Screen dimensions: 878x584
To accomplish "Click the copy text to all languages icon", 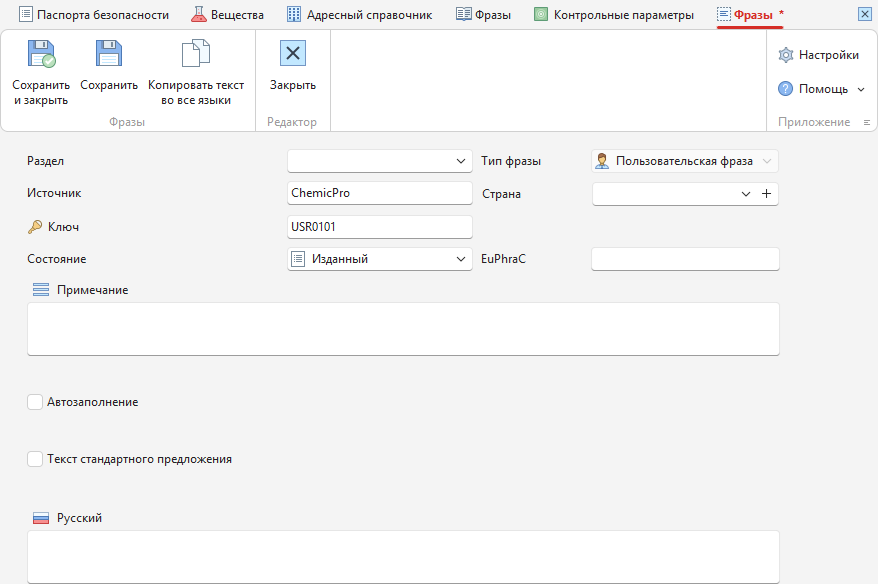I will point(196,53).
